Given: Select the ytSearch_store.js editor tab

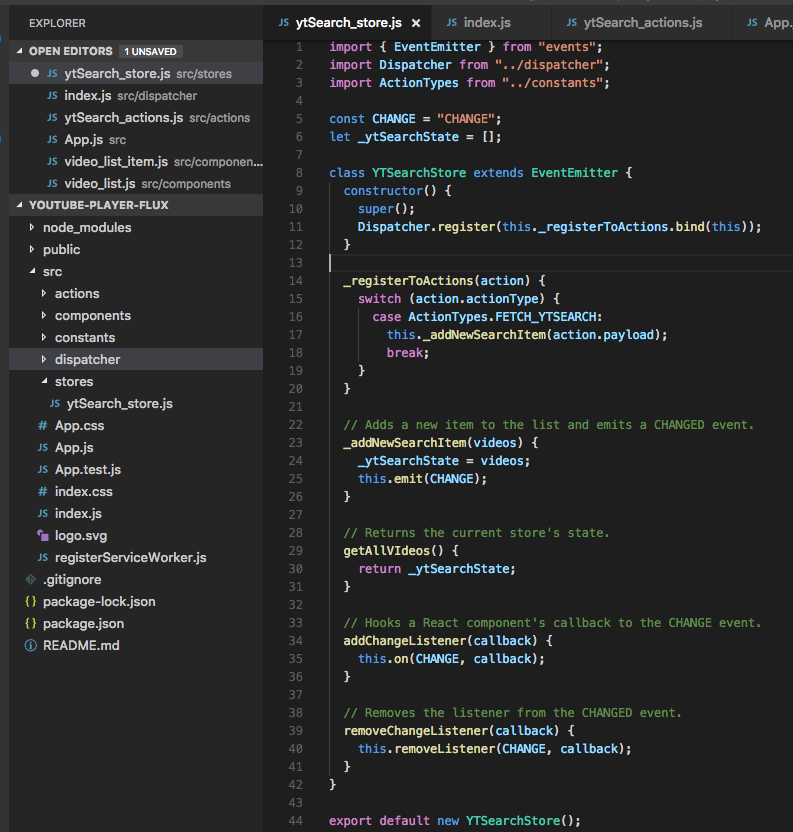Looking at the screenshot, I should tap(348, 23).
